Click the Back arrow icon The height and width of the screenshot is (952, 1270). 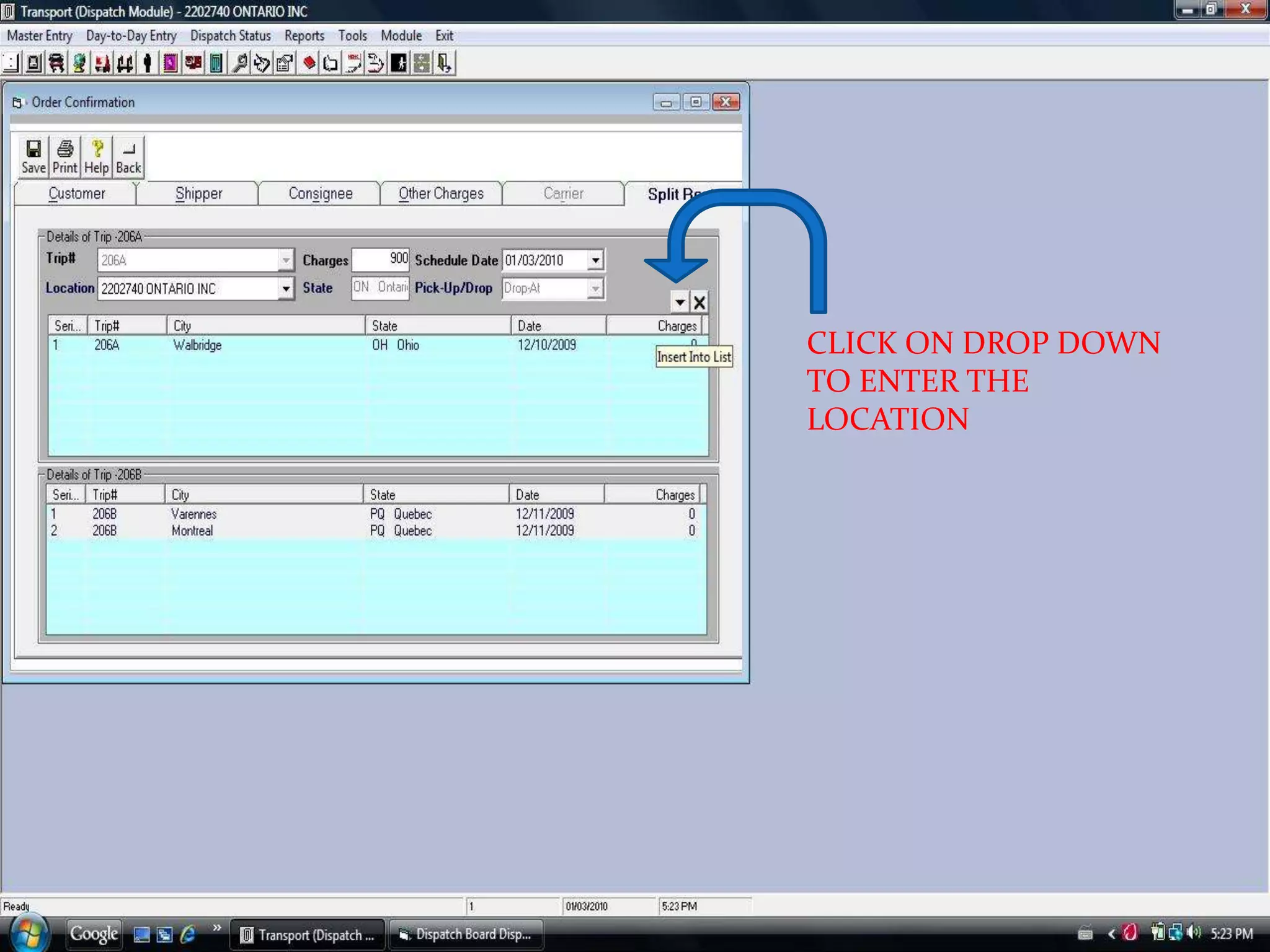point(128,157)
